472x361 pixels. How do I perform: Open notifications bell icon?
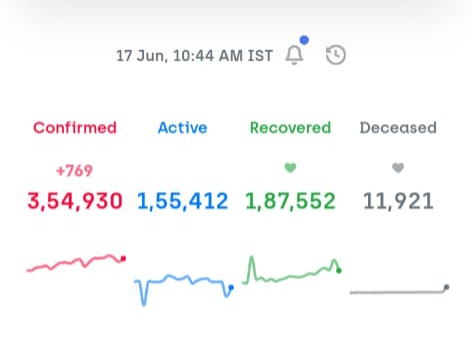(x=294, y=55)
